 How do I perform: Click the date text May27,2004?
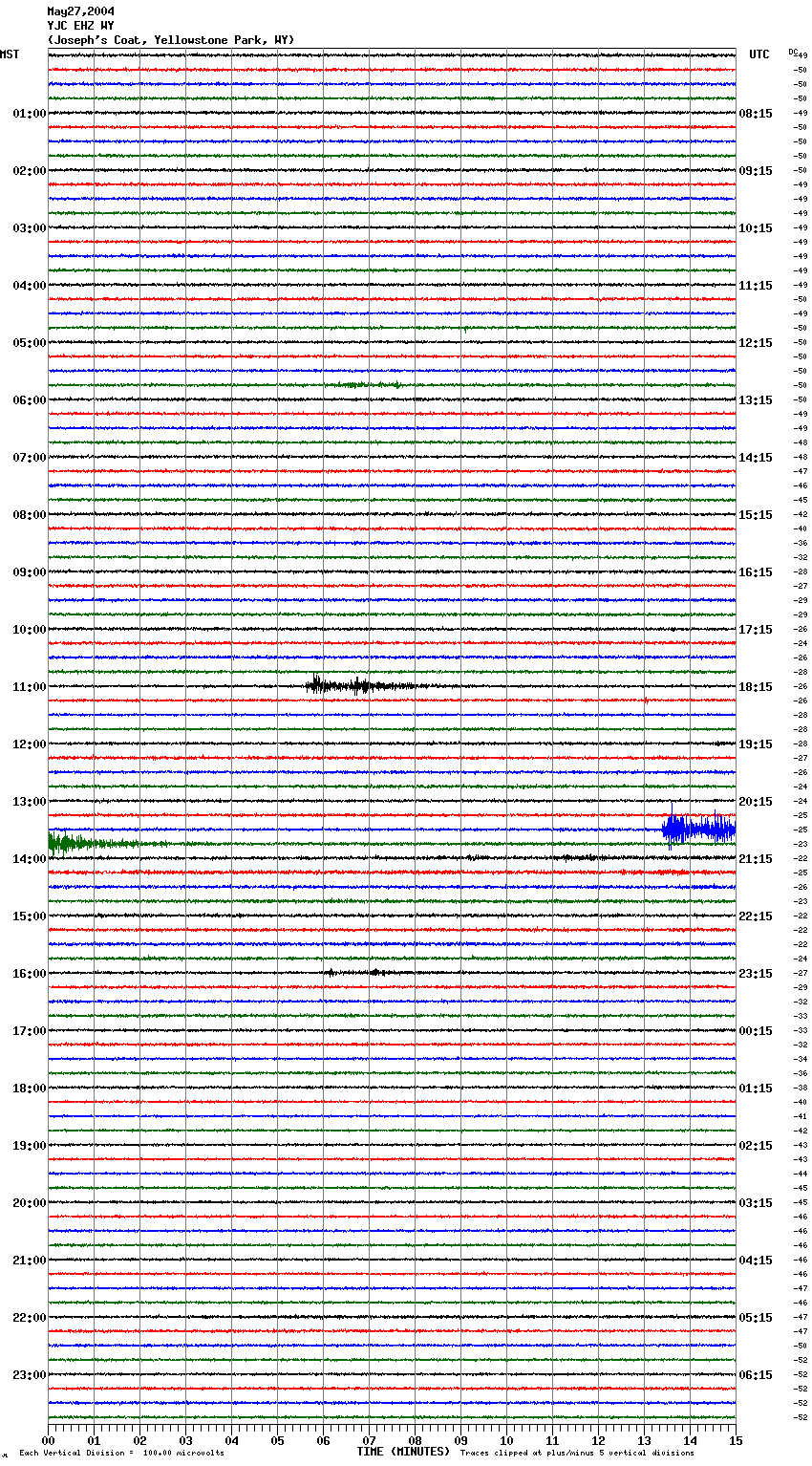click(x=80, y=11)
